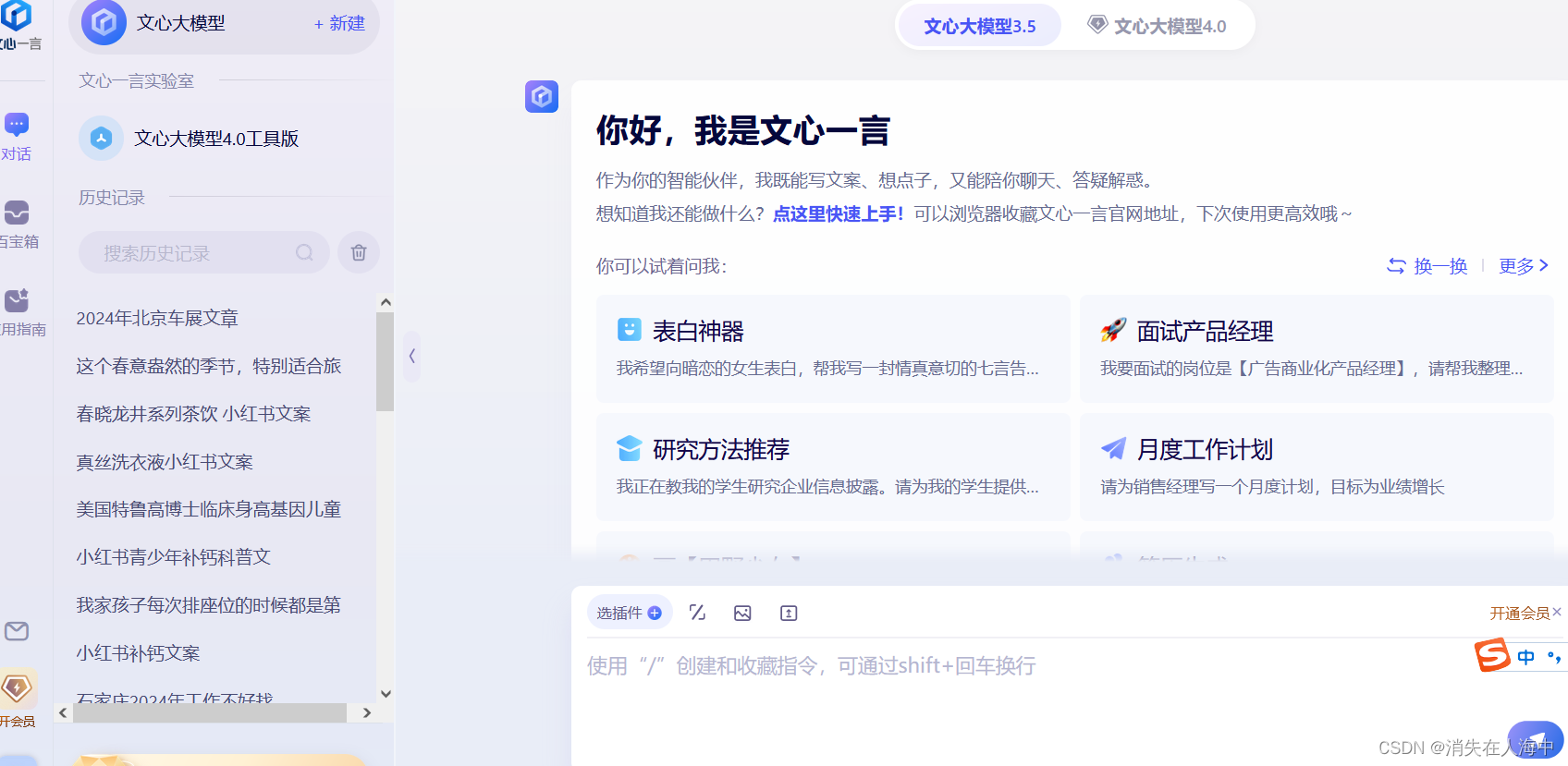Viewport: 1568px width, 766px height.
Task: Click the message input box placeholder
Action: (x=811, y=665)
